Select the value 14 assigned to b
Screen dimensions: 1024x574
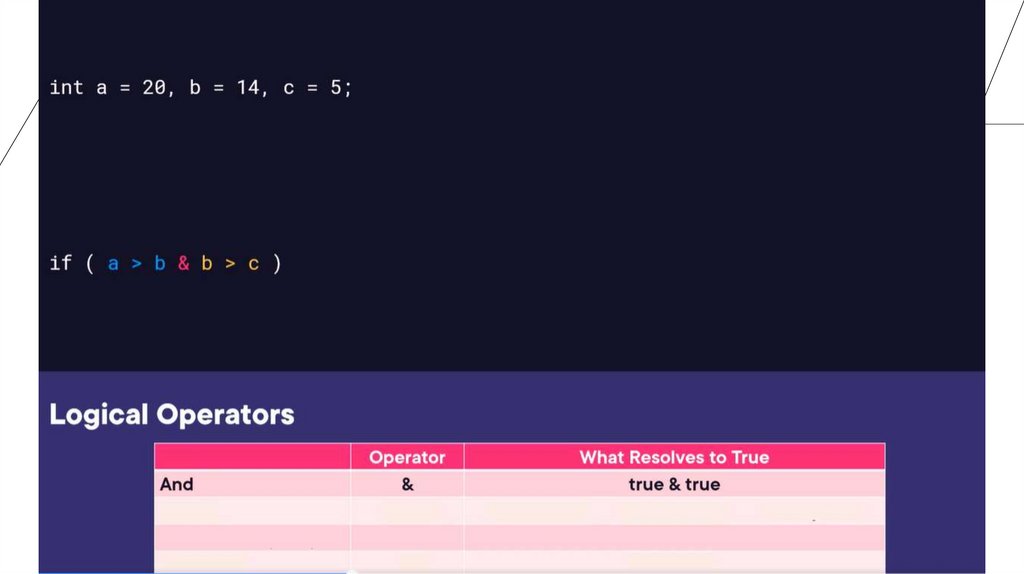click(x=247, y=88)
